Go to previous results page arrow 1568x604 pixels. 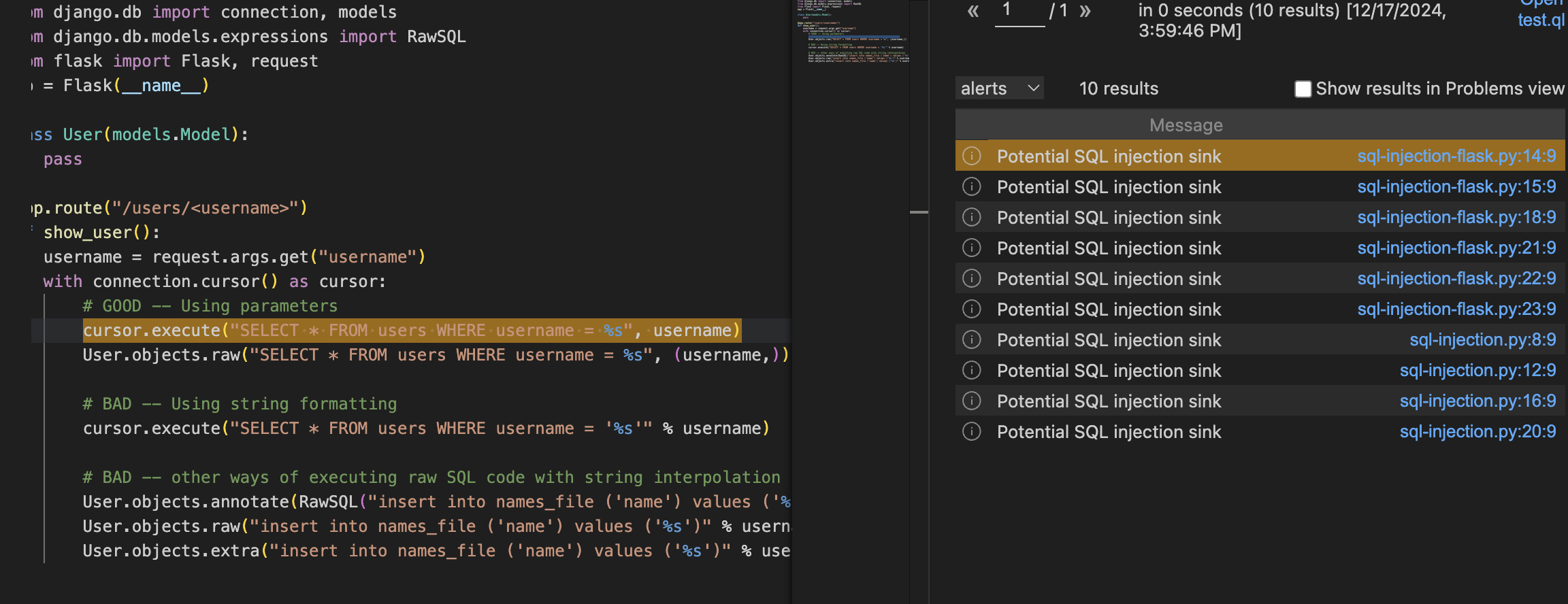[x=973, y=11]
